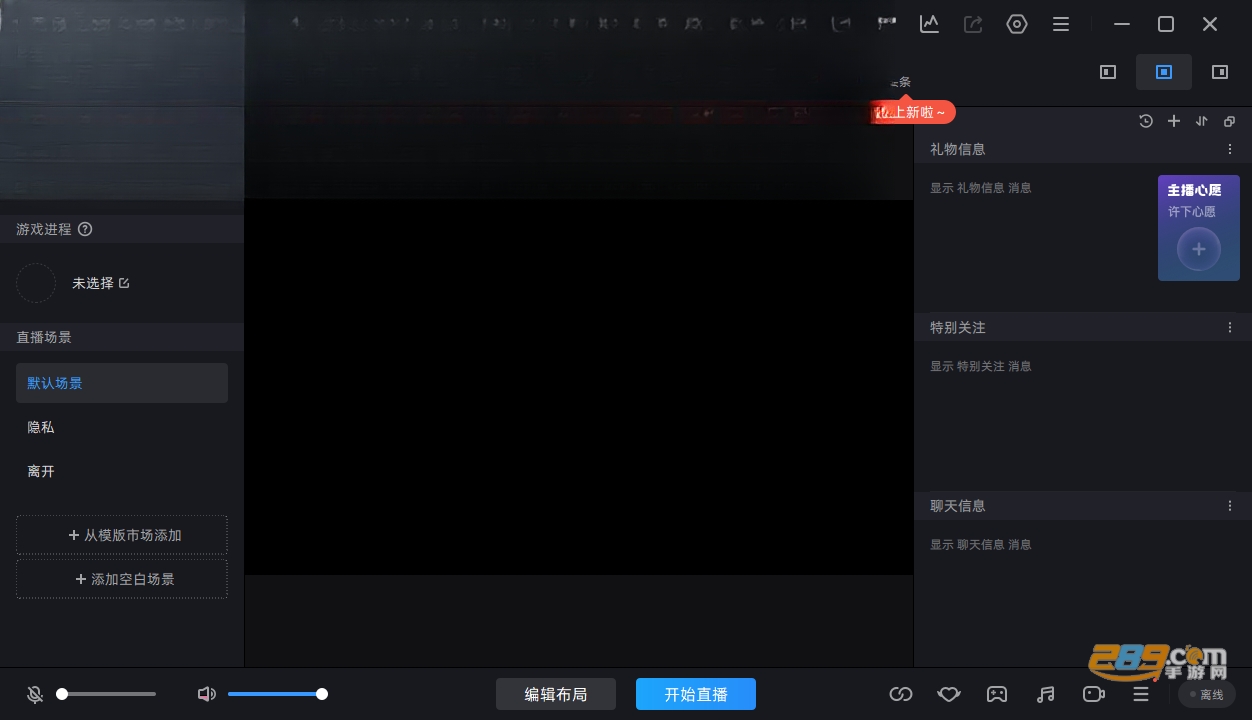Click the 特别关注 panel title
This screenshot has height=720, width=1252.
pyautogui.click(x=958, y=327)
